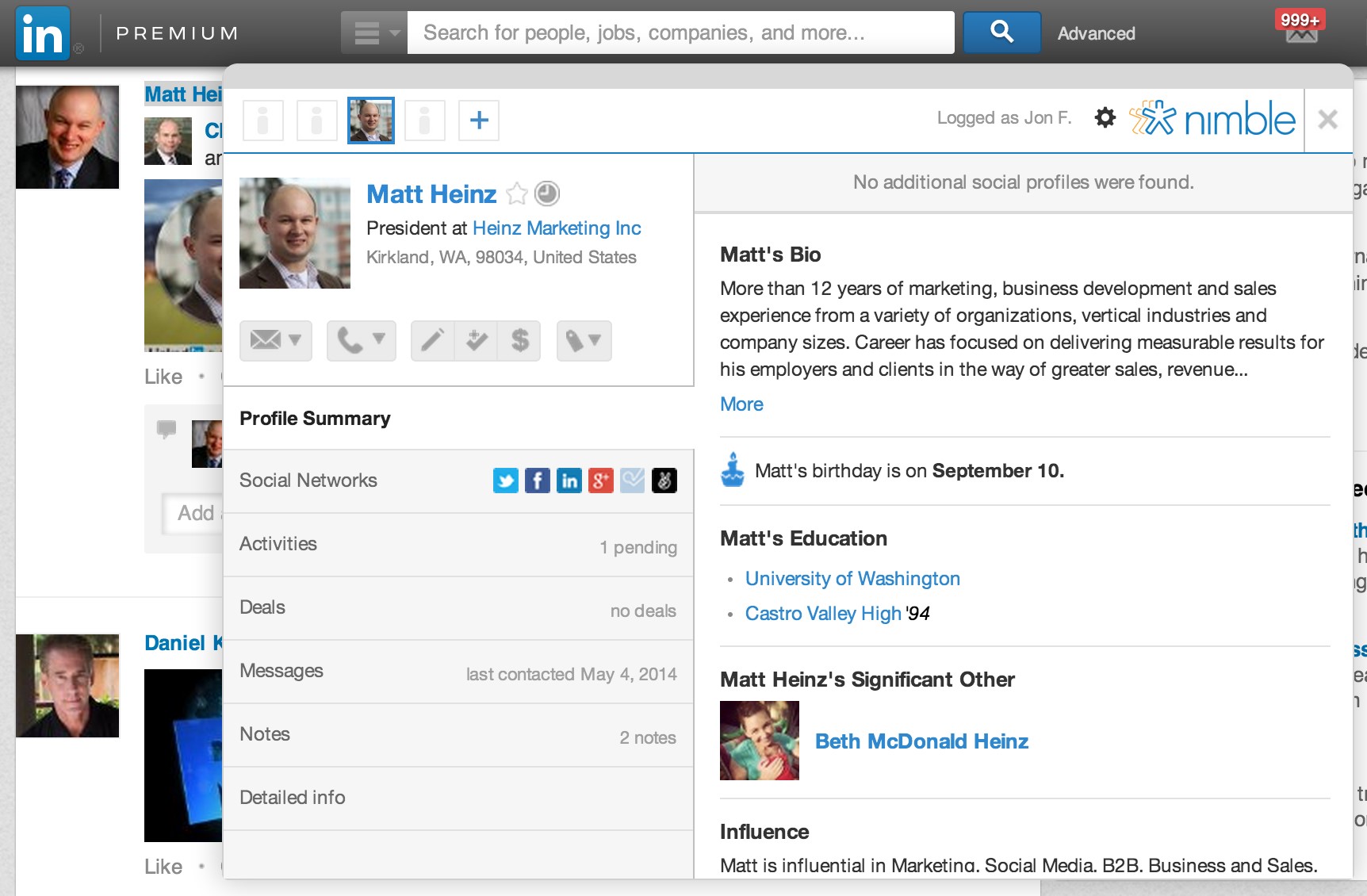Screen dimensions: 1367x896
Task: Click the add task checkmark icon
Action: click(x=476, y=341)
